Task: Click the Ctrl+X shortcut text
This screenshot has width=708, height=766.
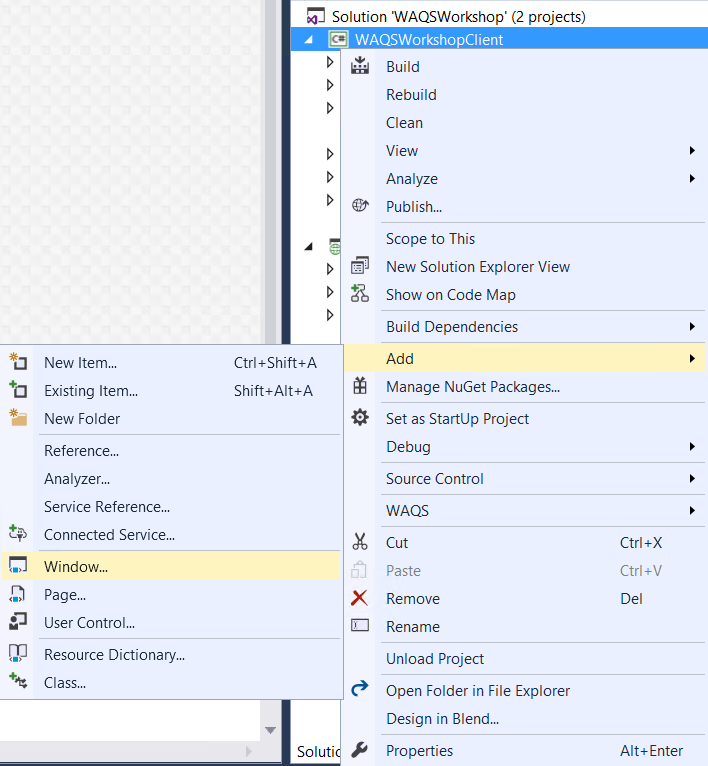Action: [641, 543]
